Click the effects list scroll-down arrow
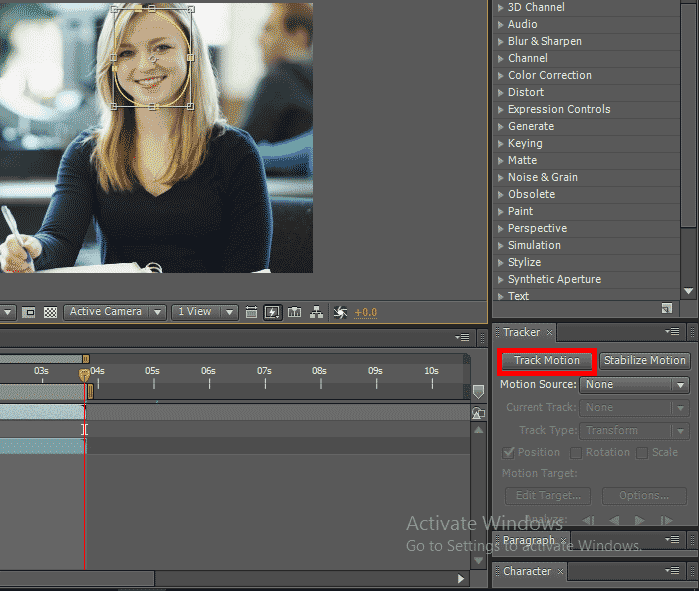The height and width of the screenshot is (591, 699). (689, 291)
